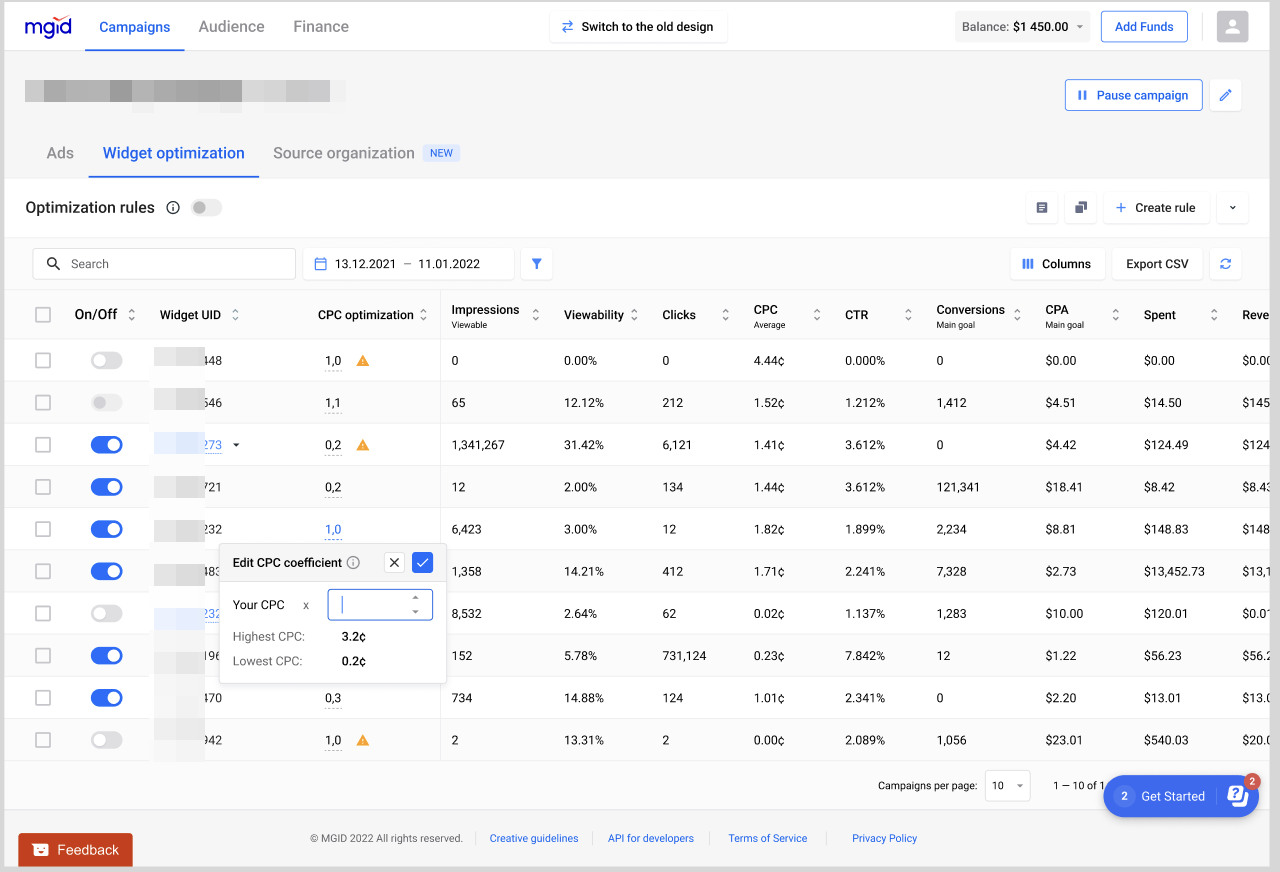Open the Terms of Service link
Screen dimensions: 1280x872
click(x=767, y=838)
